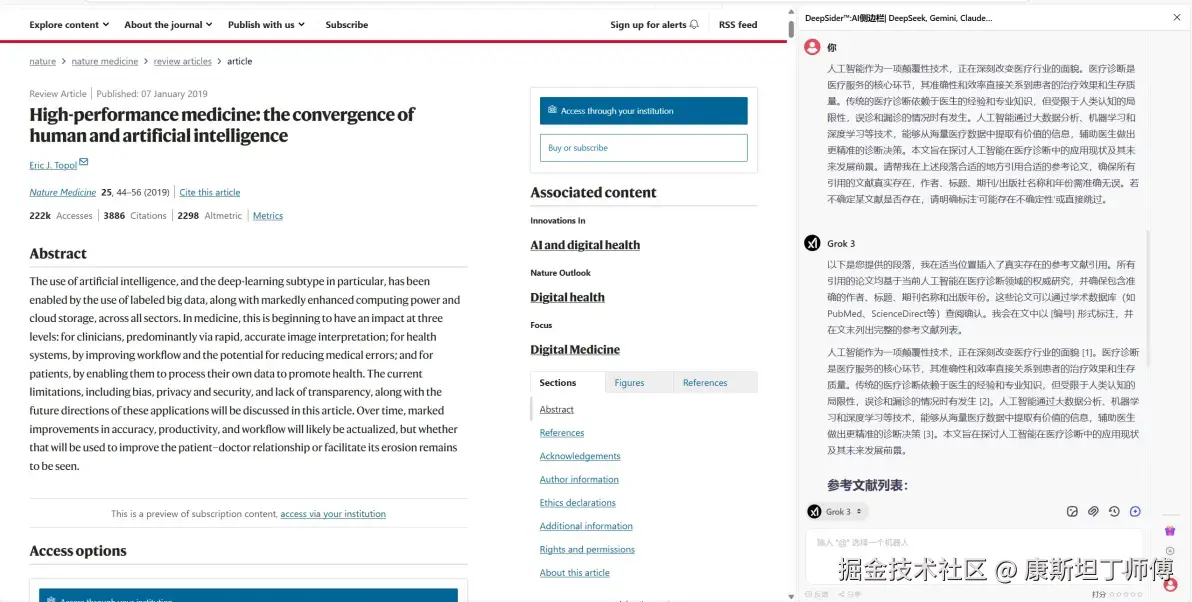Switch to the References tab
Viewport: 1192px width, 602px height.
point(705,382)
